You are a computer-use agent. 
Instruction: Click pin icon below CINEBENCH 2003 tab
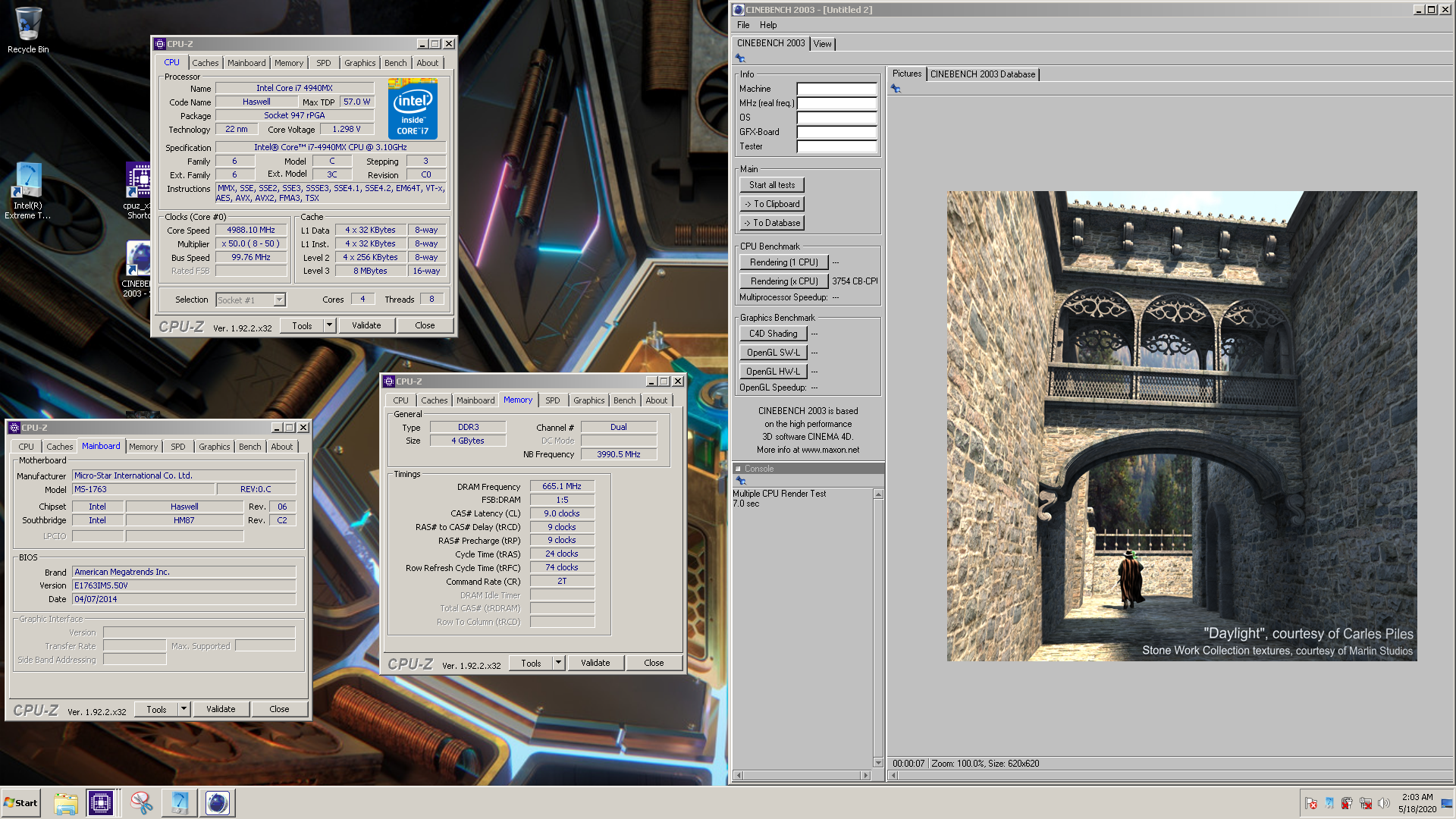(x=740, y=58)
